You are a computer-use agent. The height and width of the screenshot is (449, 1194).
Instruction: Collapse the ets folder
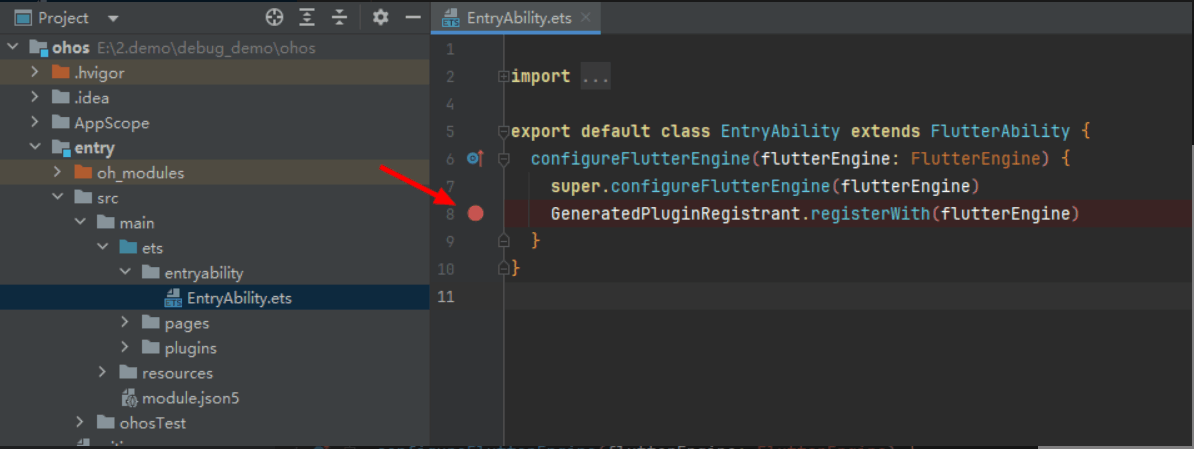pyautogui.click(x=103, y=248)
